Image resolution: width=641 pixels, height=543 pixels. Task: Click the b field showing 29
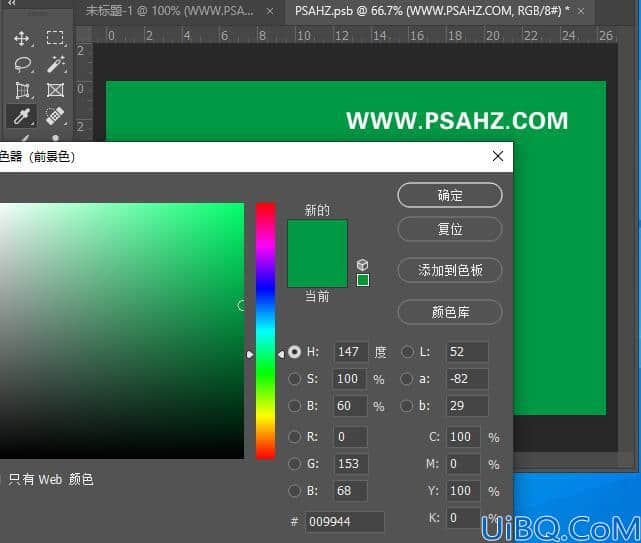(x=467, y=406)
